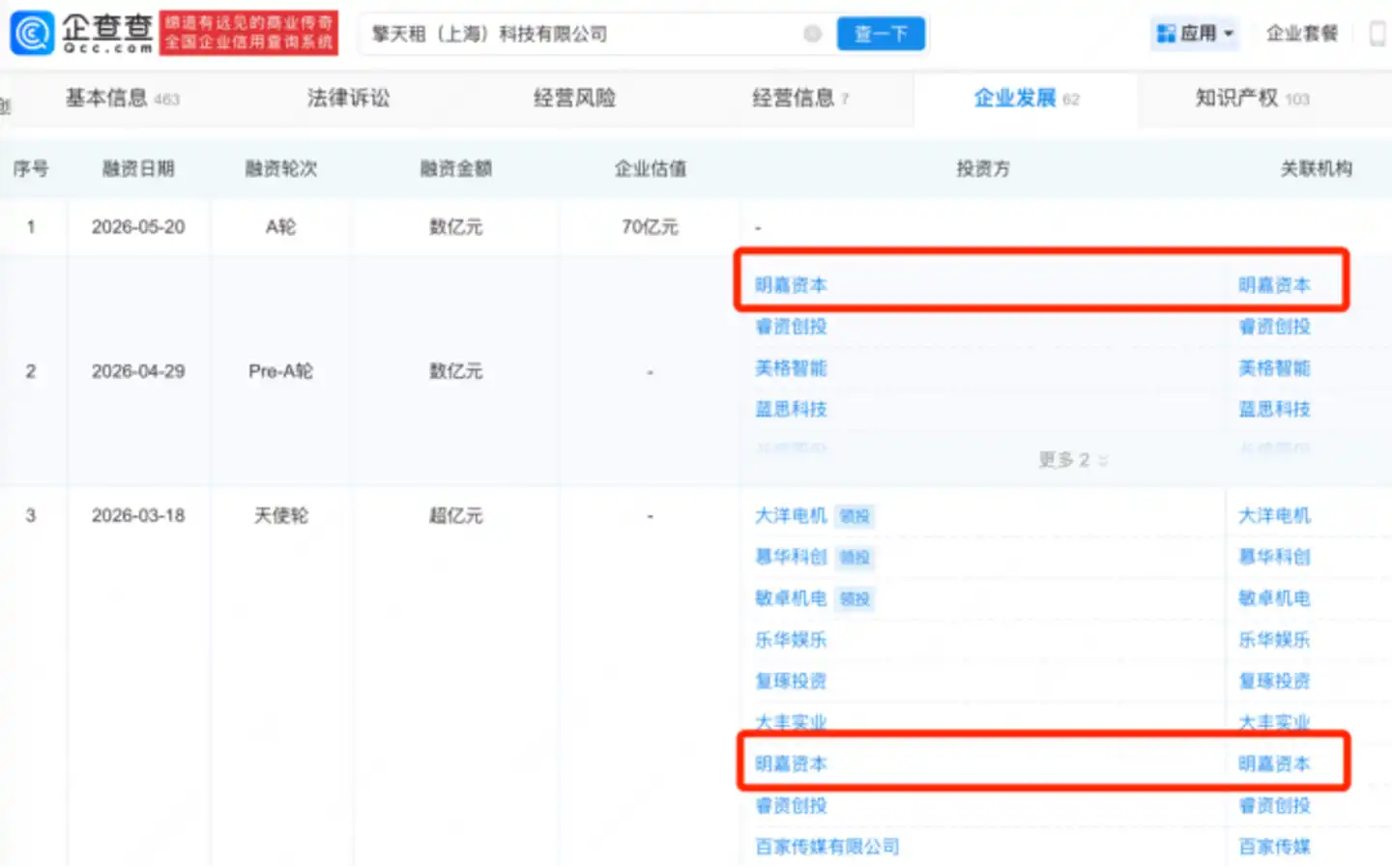
Task: Switch to the 法律诉讼 tab
Action: pyautogui.click(x=348, y=98)
